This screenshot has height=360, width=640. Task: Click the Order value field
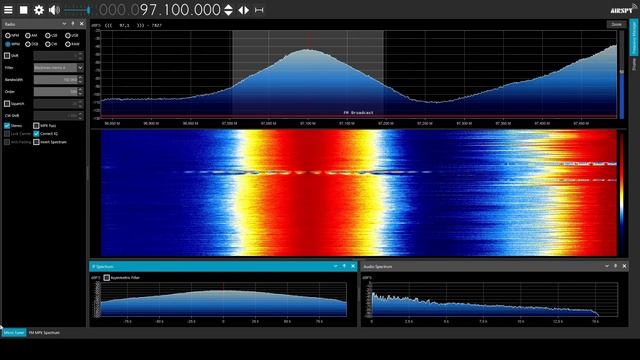56,92
